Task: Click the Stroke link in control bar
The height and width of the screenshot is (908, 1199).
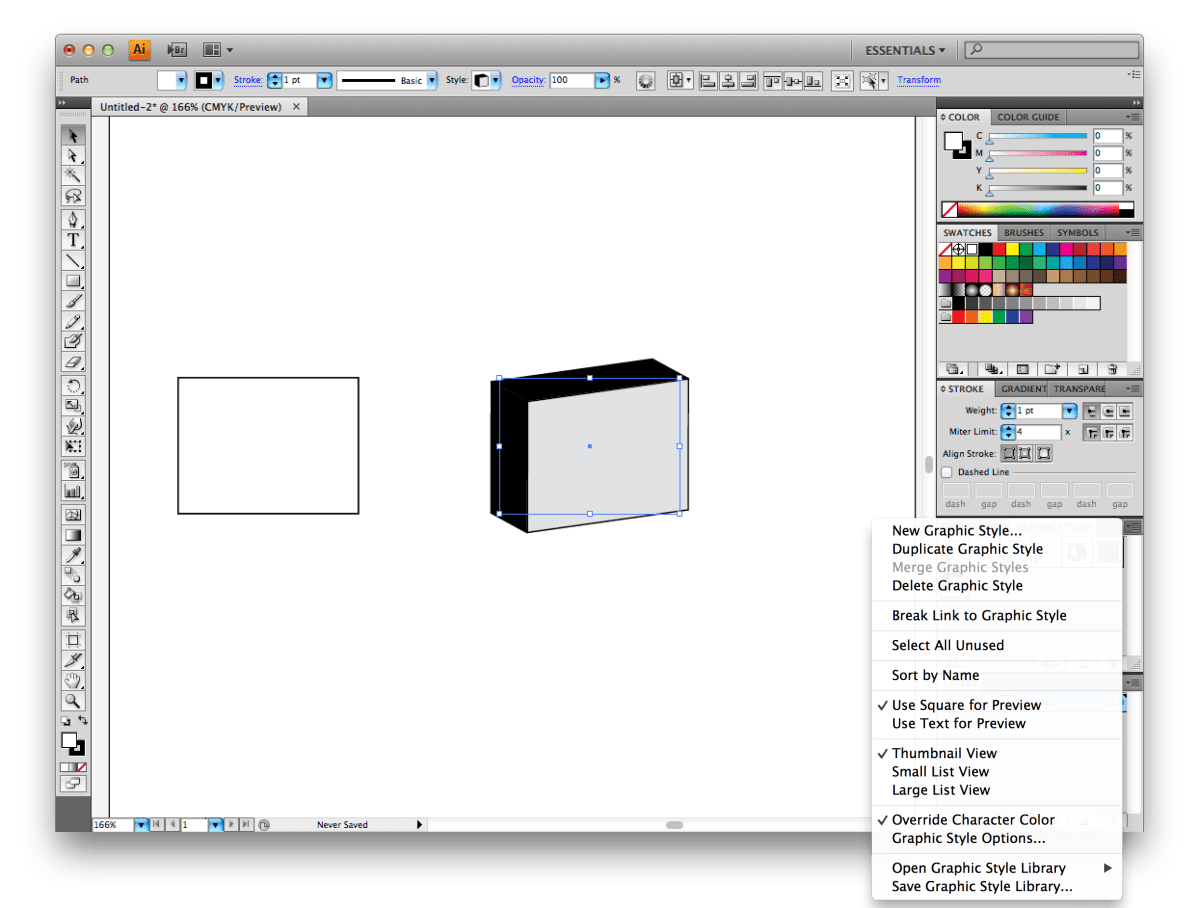Action: [x=247, y=80]
